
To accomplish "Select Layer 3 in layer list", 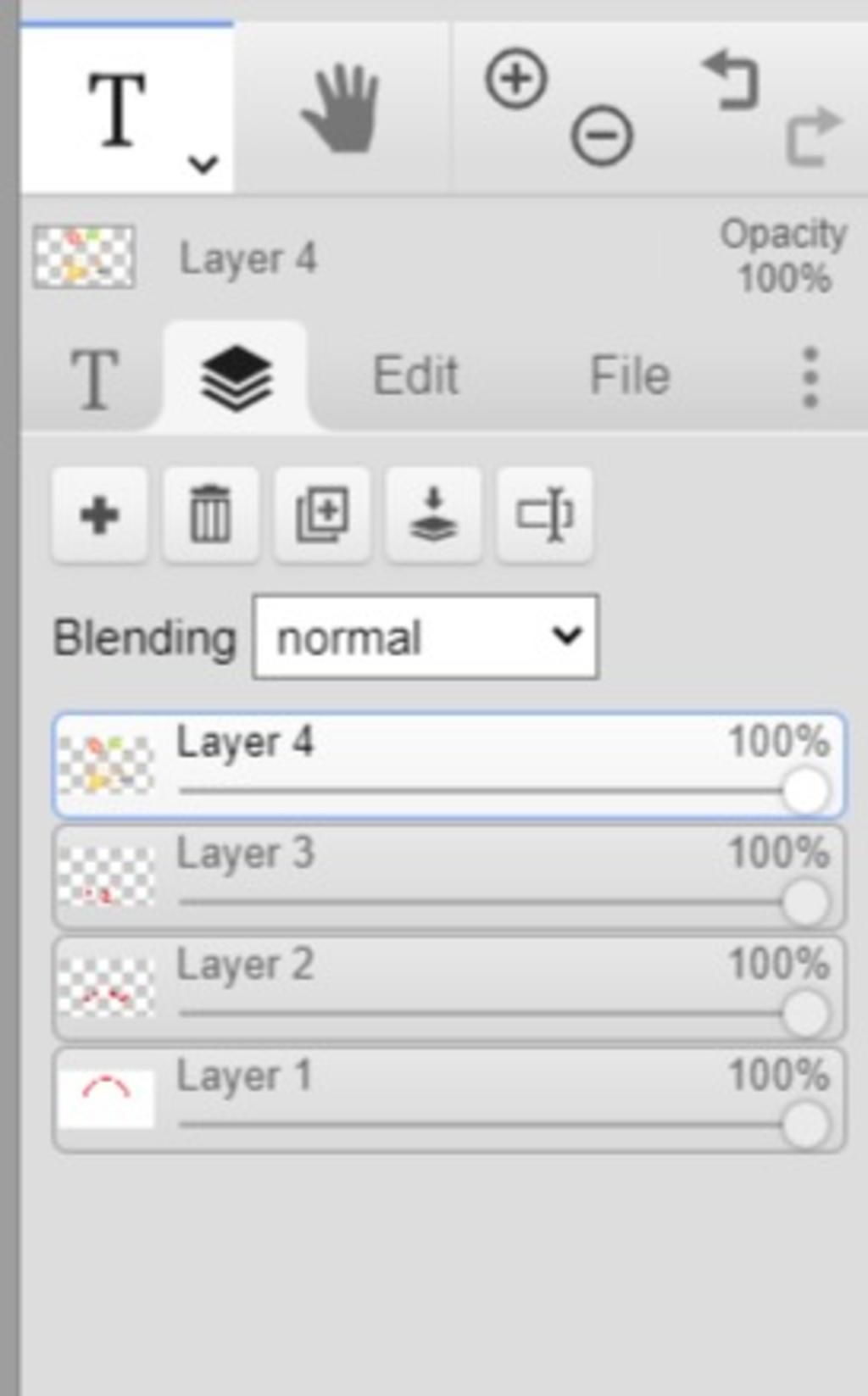I will point(449,878).
